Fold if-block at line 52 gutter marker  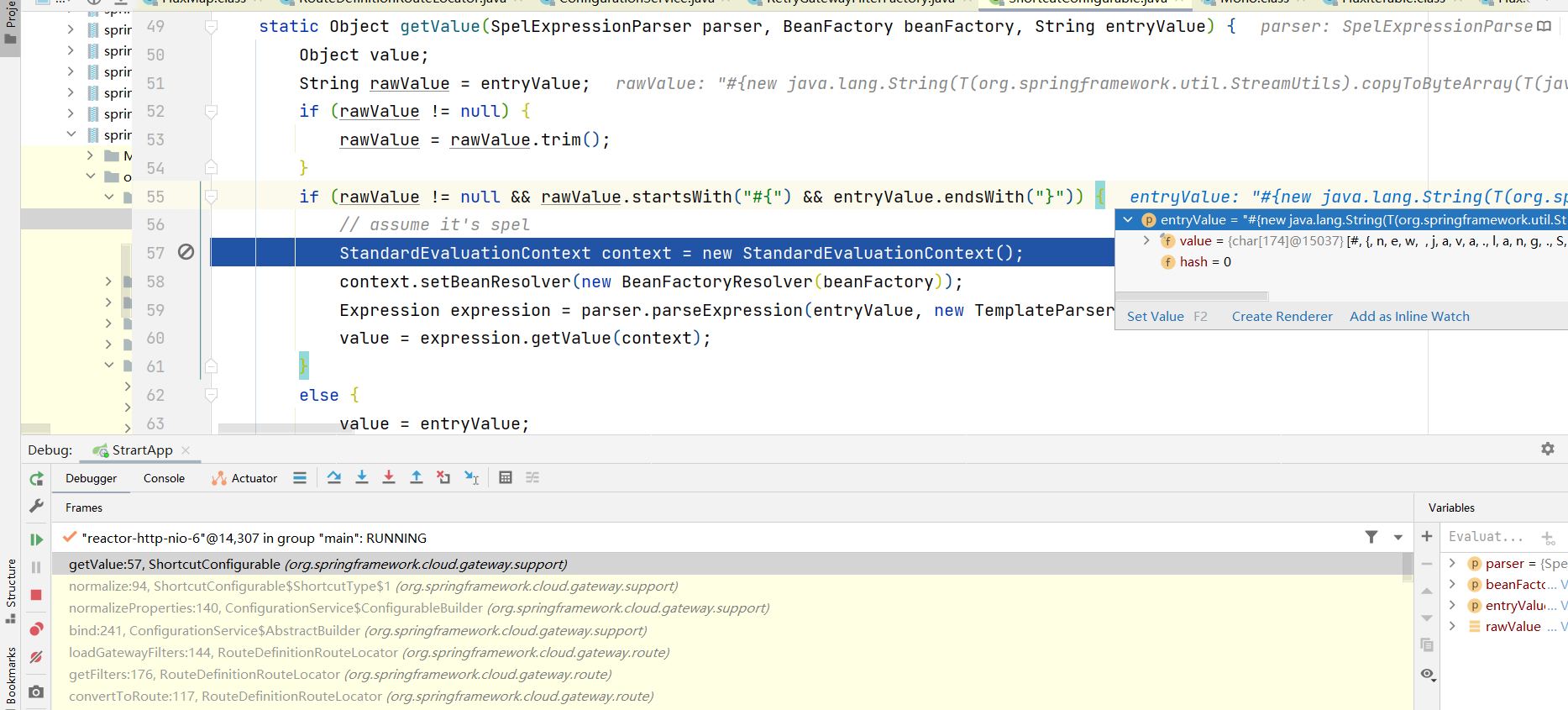pyautogui.click(x=212, y=111)
